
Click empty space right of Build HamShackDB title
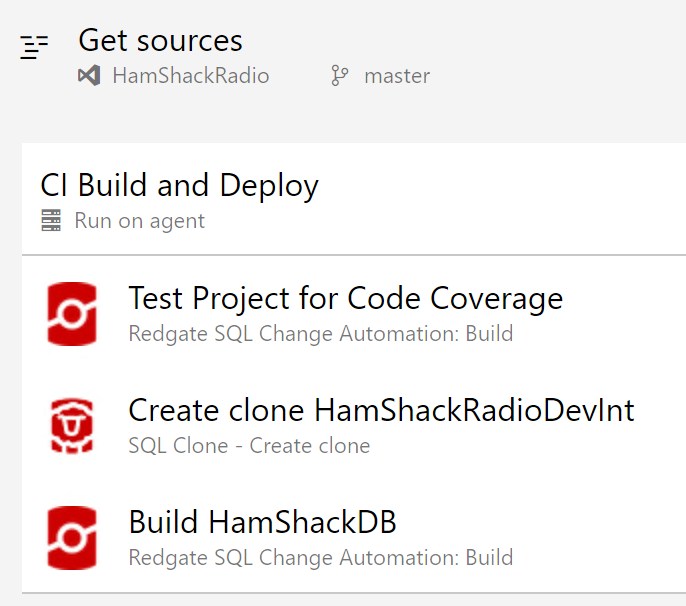point(538,522)
